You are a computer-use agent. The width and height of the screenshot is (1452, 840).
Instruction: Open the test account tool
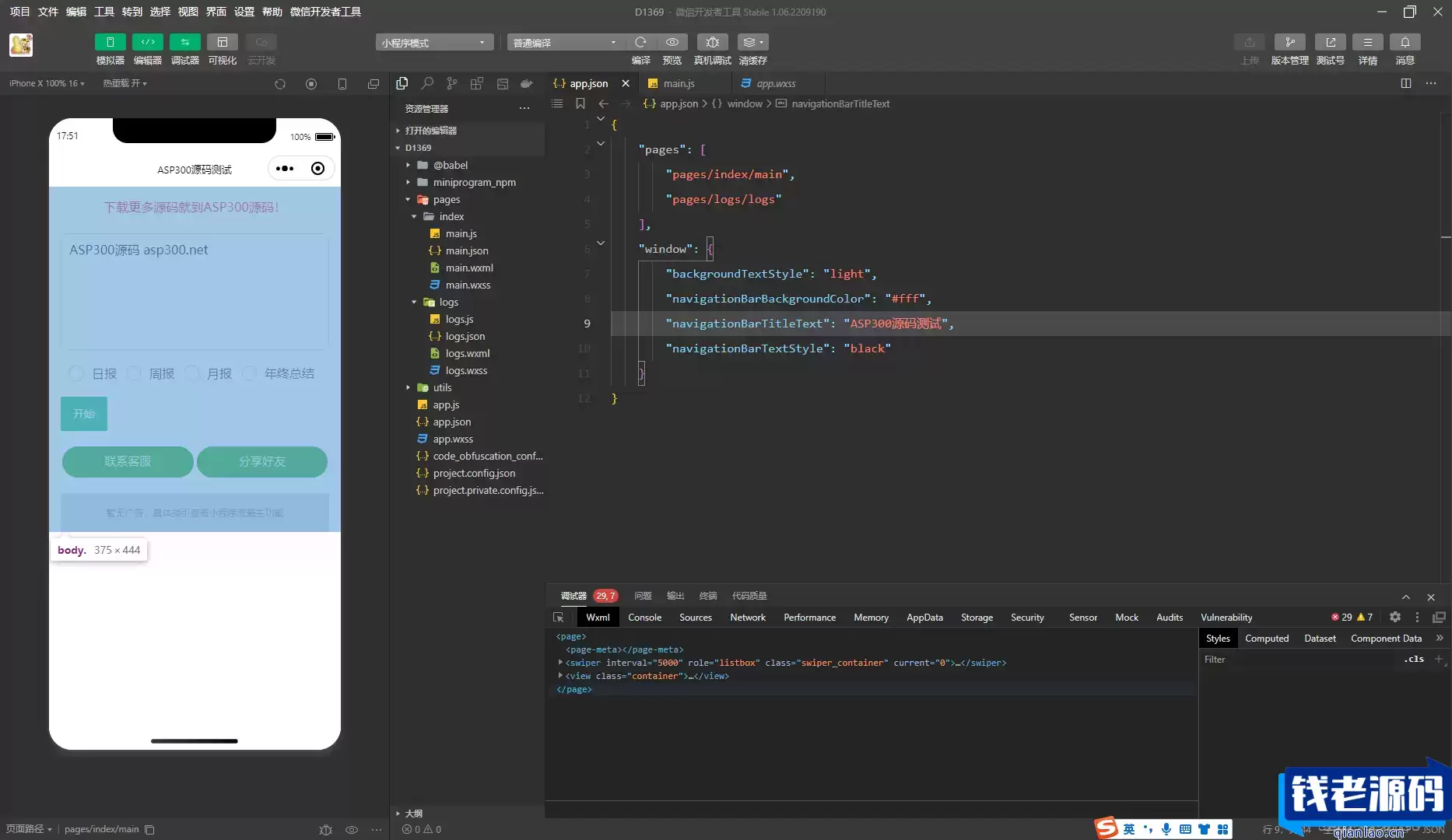1330,42
